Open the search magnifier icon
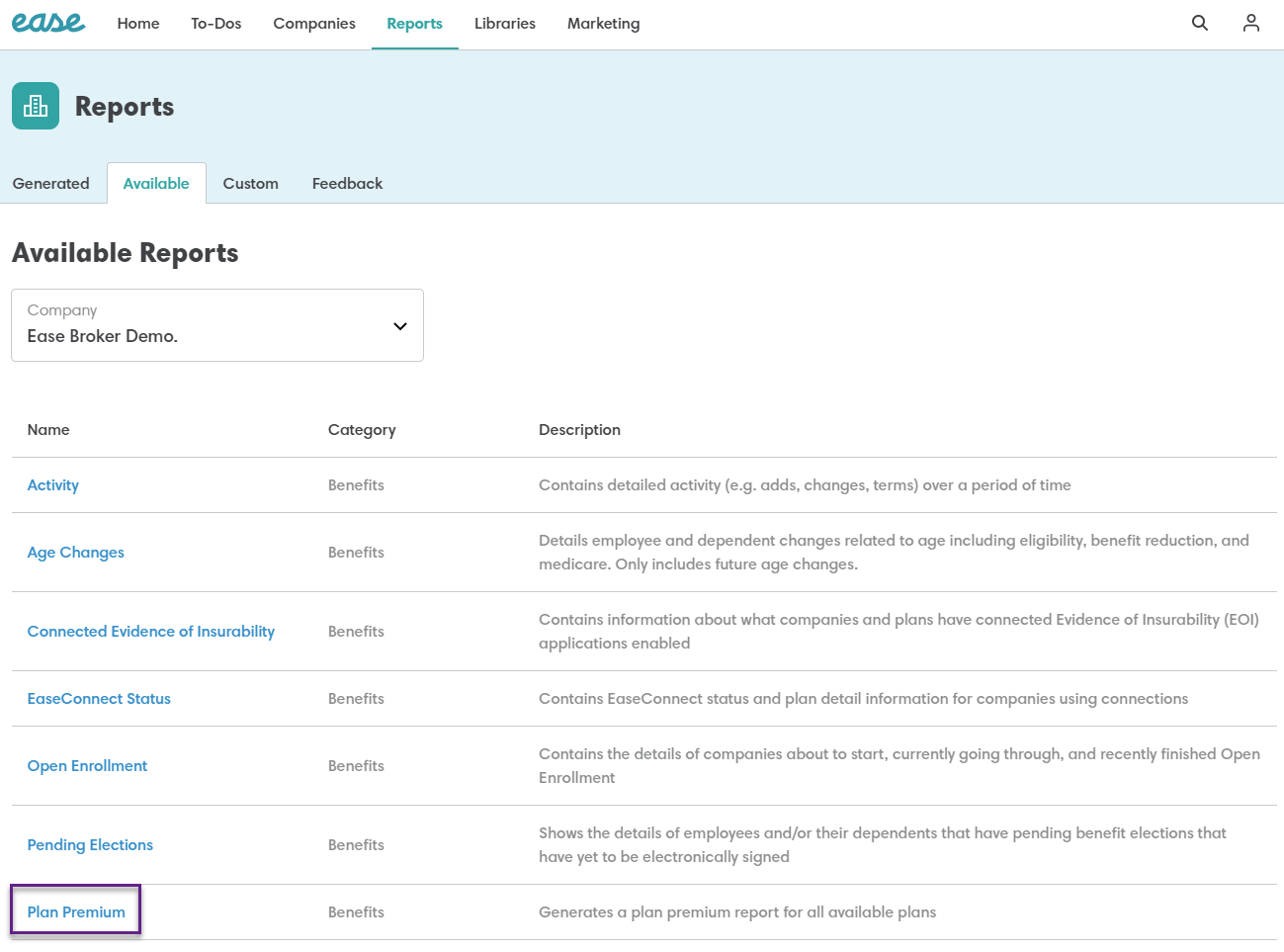 click(x=1199, y=23)
